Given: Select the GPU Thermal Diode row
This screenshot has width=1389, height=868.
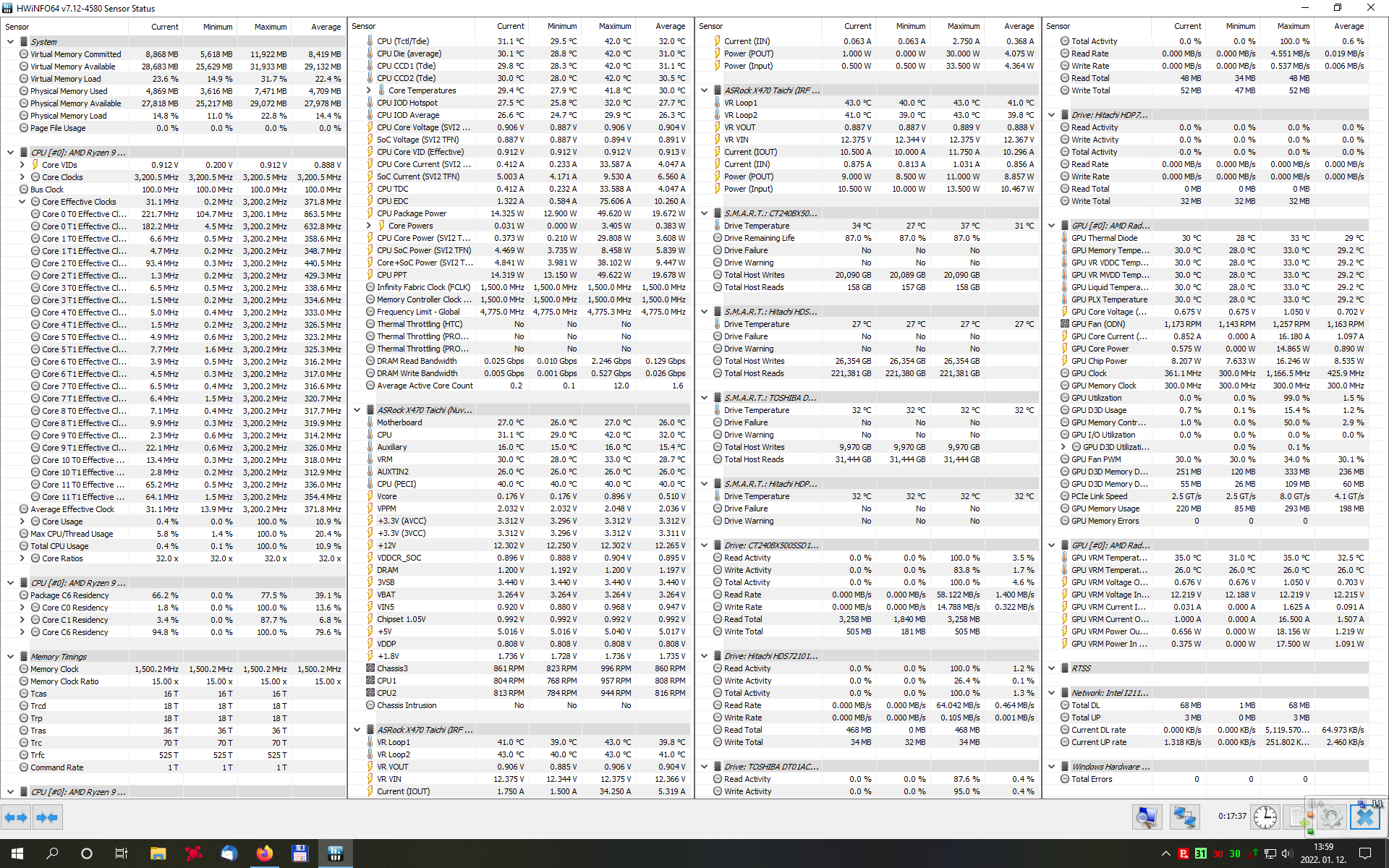Looking at the screenshot, I should tap(1215, 238).
